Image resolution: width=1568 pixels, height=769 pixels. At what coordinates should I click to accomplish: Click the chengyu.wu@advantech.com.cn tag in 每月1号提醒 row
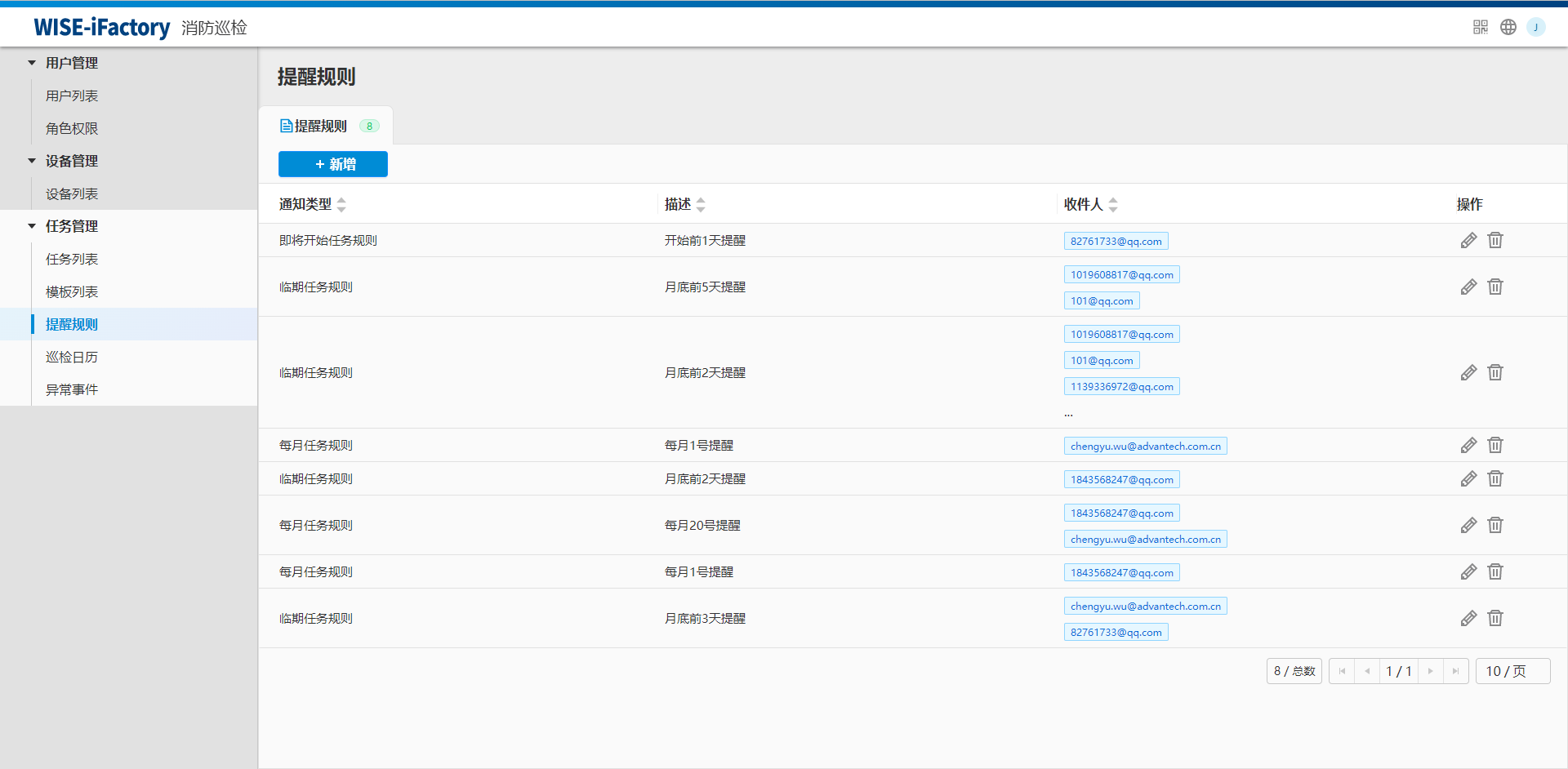tap(1145, 446)
